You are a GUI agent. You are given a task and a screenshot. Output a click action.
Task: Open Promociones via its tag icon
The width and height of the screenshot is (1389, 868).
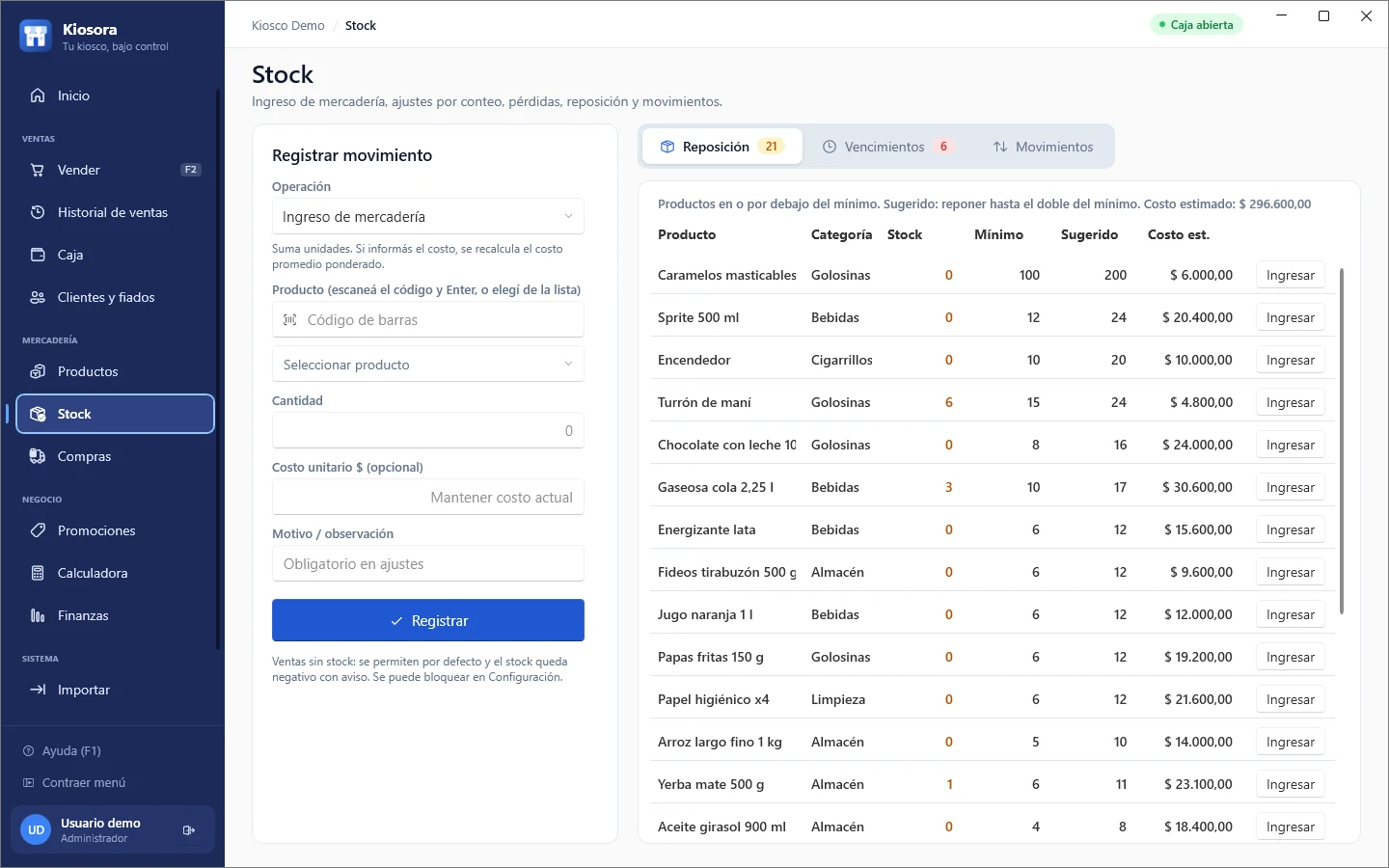point(38,530)
